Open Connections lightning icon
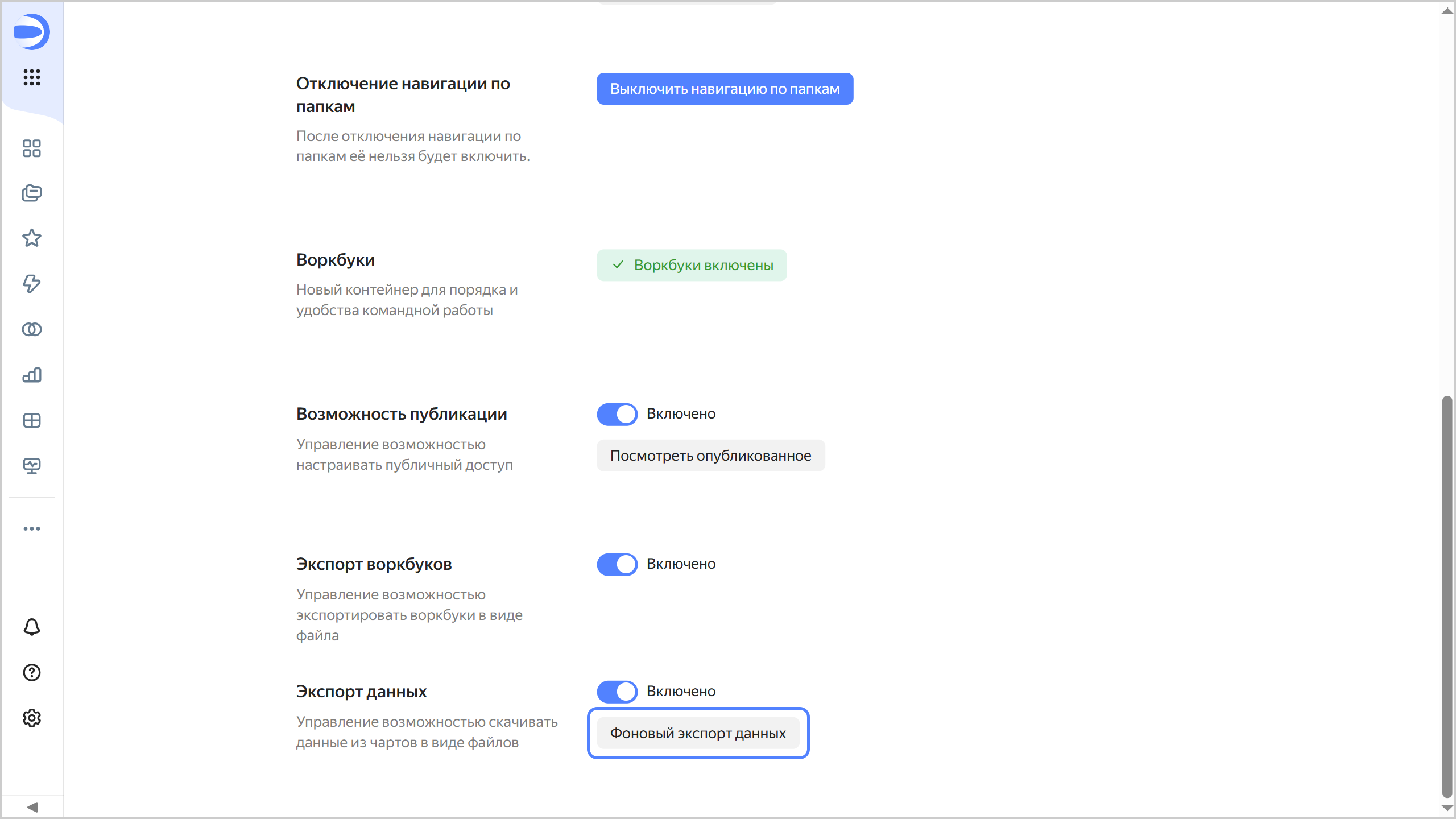Screen dimensions: 1456x819 [x=32, y=284]
